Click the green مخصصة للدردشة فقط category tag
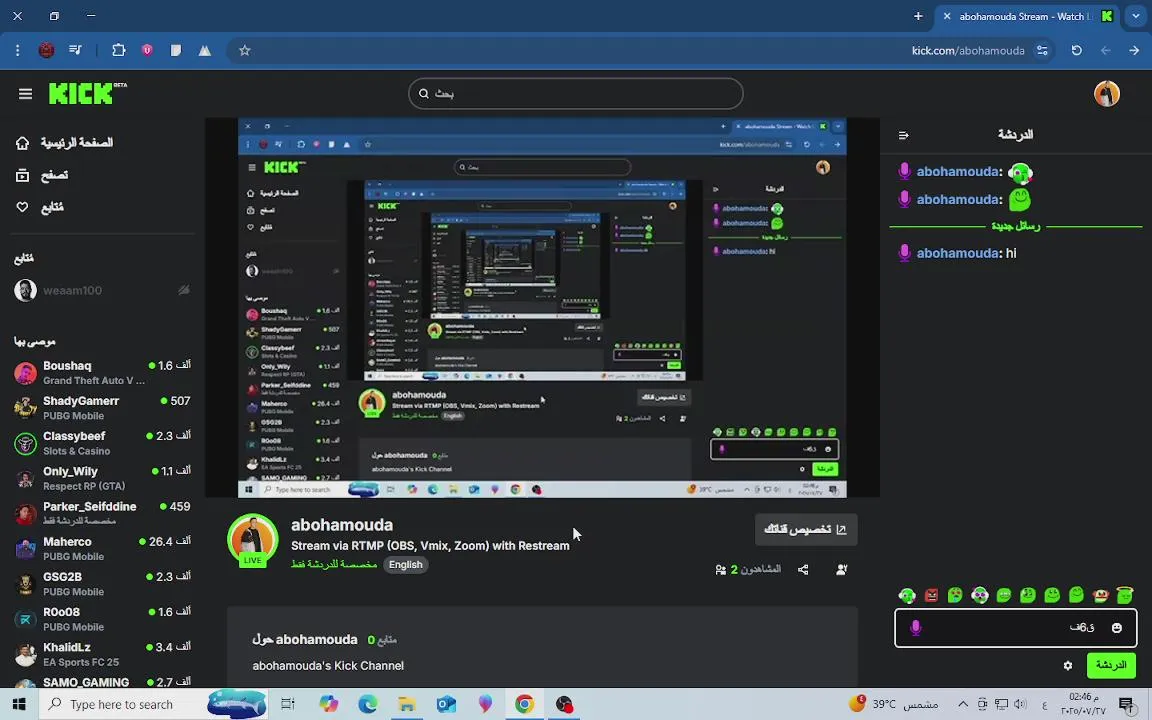Image resolution: width=1152 pixels, height=720 pixels. tap(334, 565)
